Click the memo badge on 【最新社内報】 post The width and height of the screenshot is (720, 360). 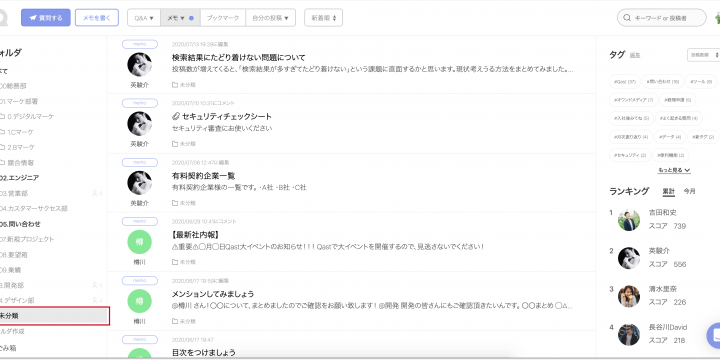click(x=140, y=221)
